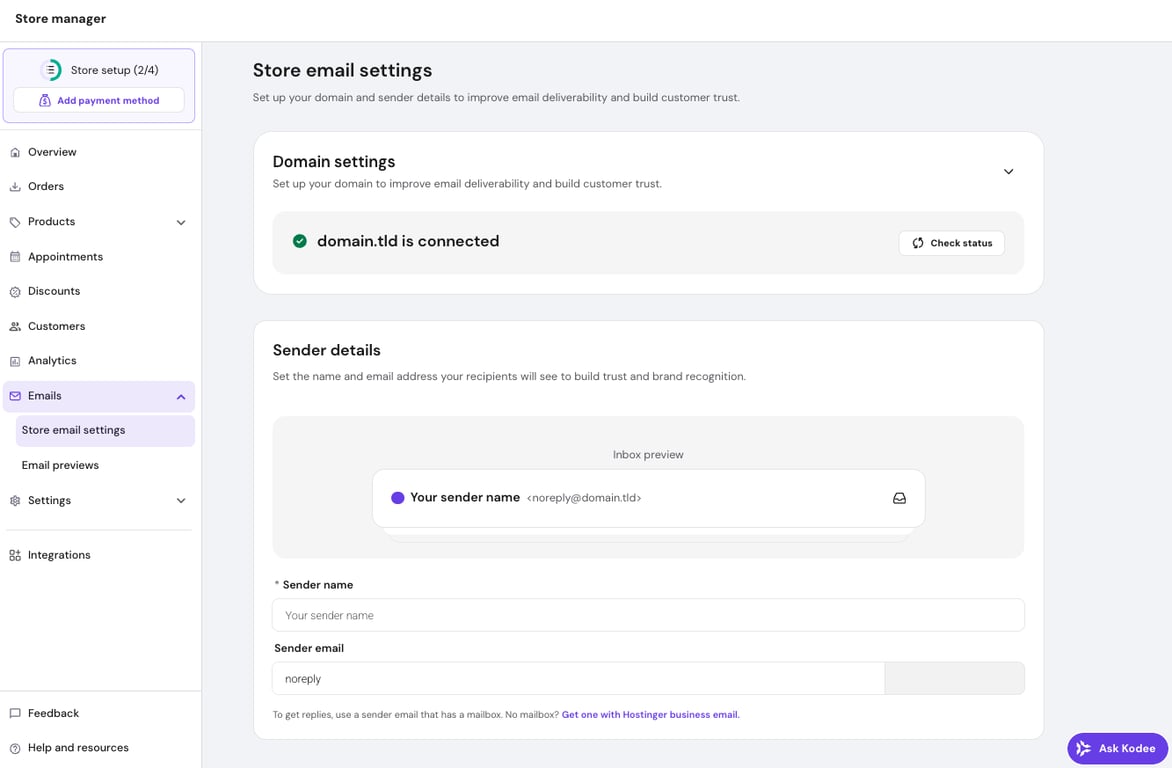Expand the Settings submenu chevron
The image size is (1172, 768).
(181, 501)
